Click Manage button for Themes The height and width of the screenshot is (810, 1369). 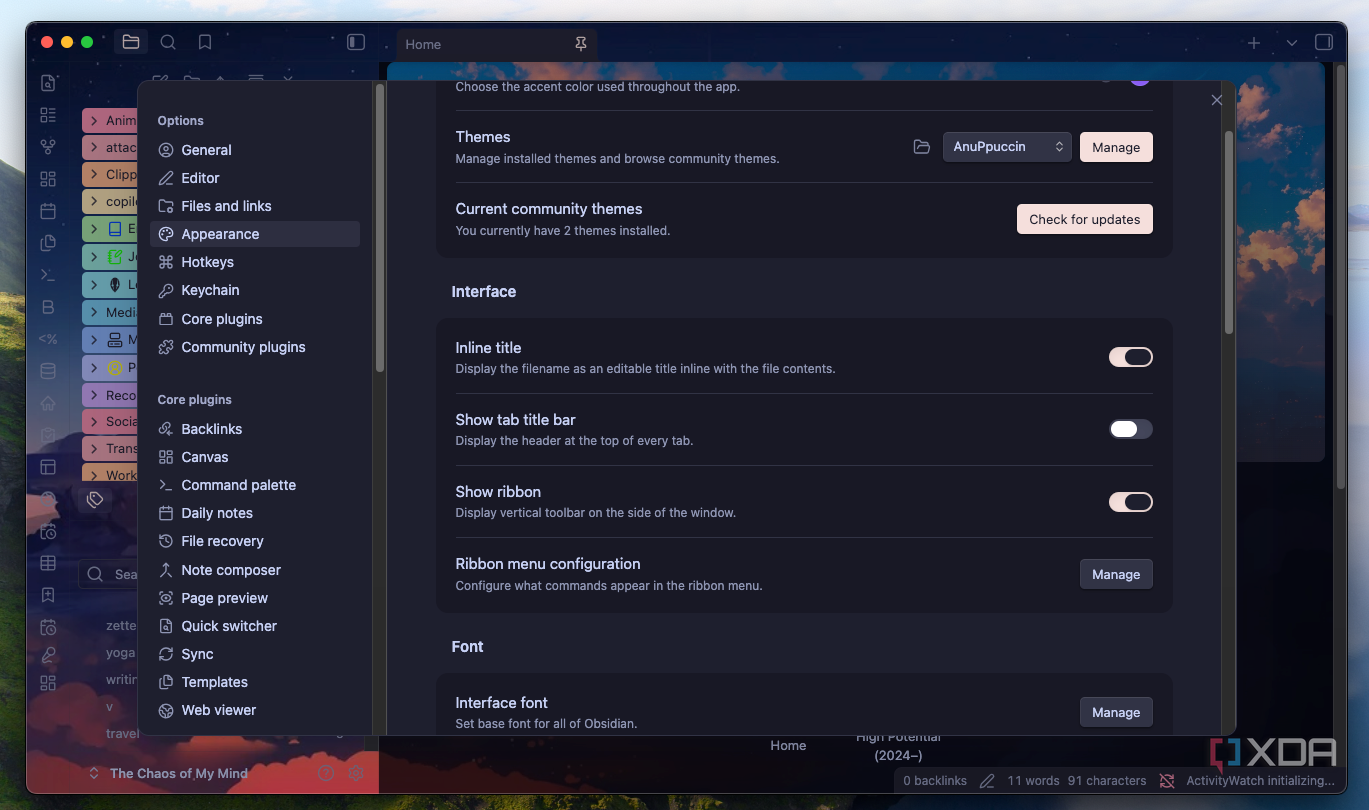pyautogui.click(x=1116, y=147)
